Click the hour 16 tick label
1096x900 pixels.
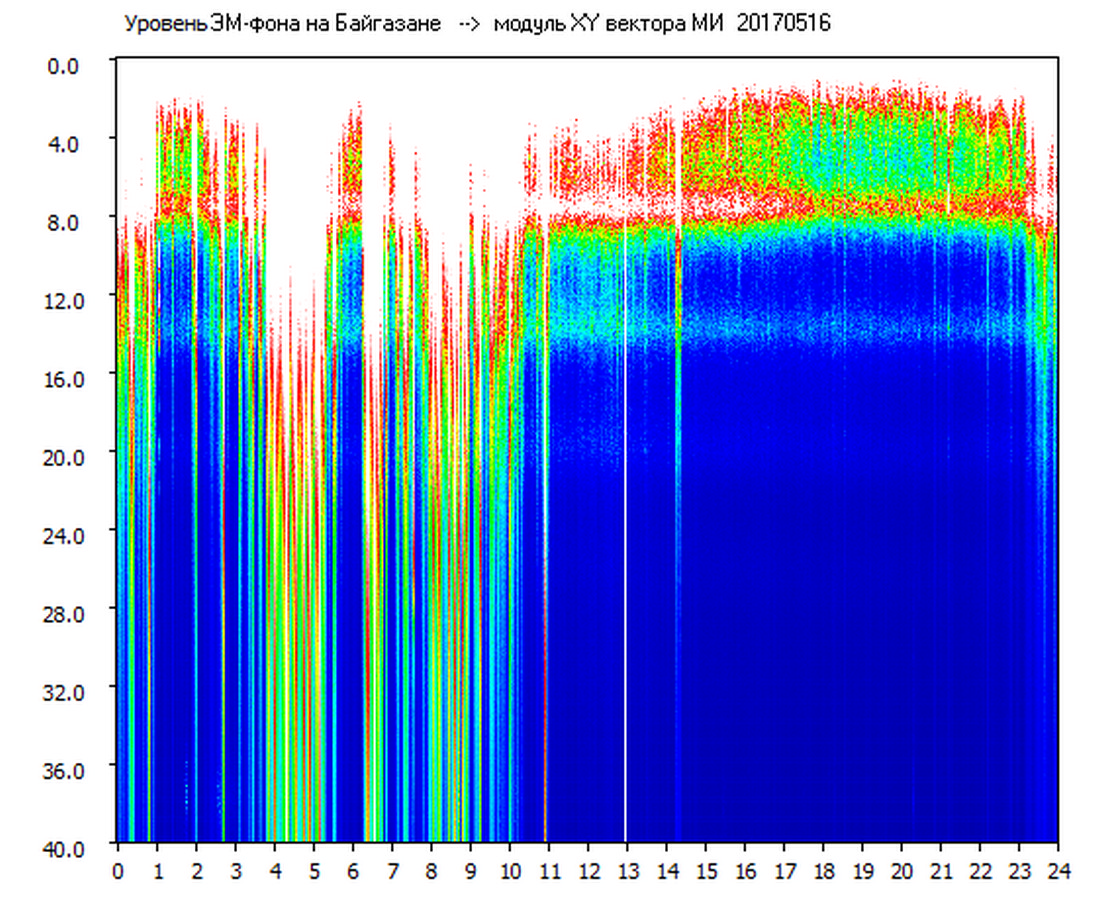coord(745,870)
